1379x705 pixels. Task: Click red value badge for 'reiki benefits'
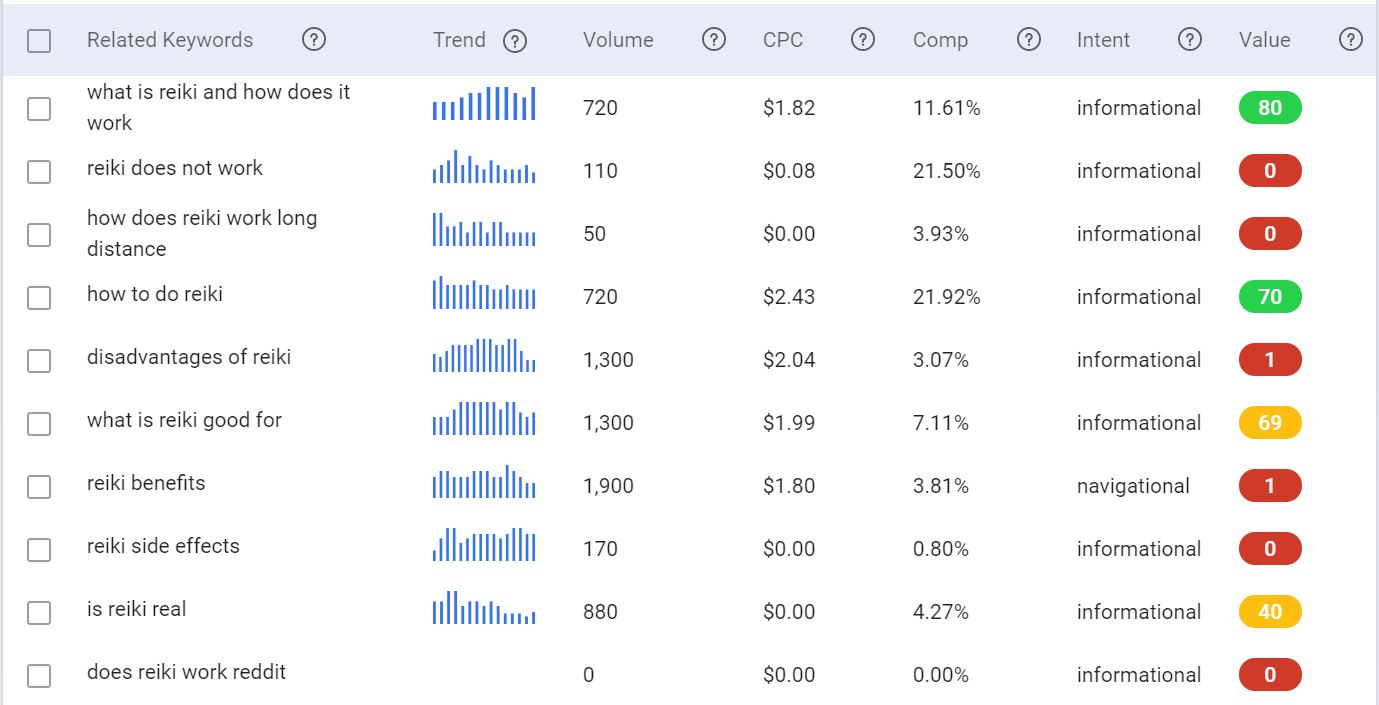1270,486
